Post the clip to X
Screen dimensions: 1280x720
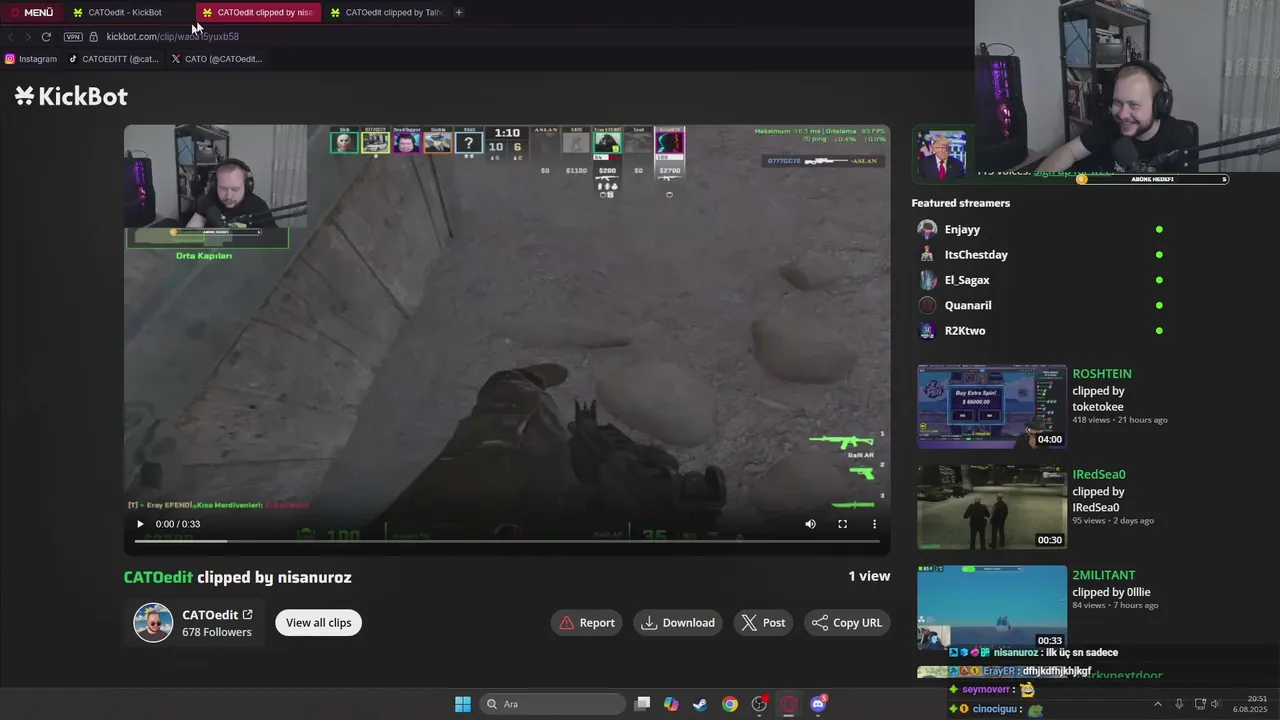pyautogui.click(x=763, y=622)
